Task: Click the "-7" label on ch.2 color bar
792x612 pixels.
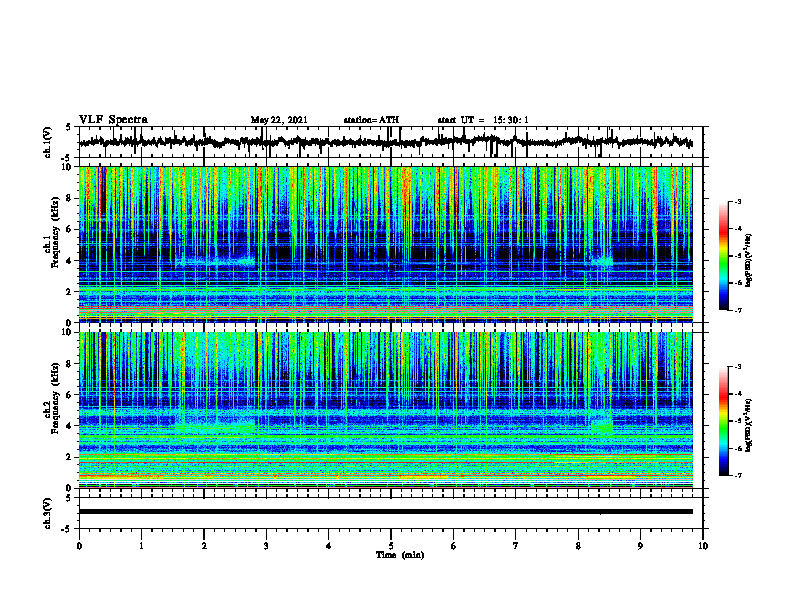Action: [x=737, y=475]
